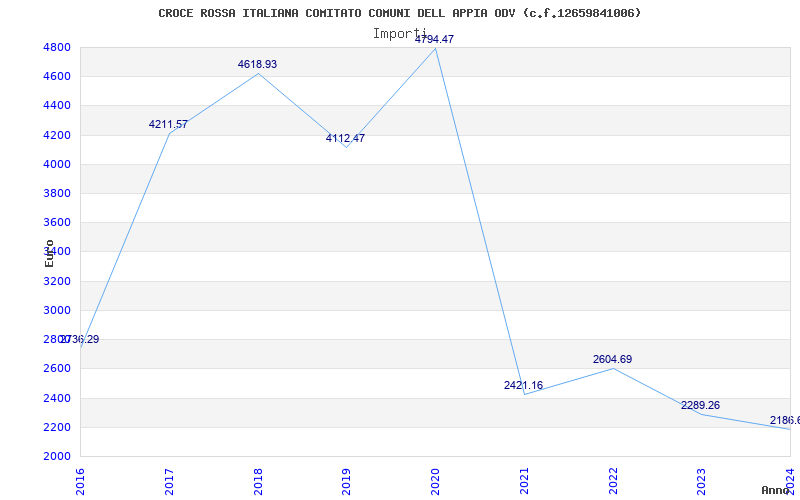Click the 4200 tick on the y-axis
Screen dimensions: 800x500
57,135
